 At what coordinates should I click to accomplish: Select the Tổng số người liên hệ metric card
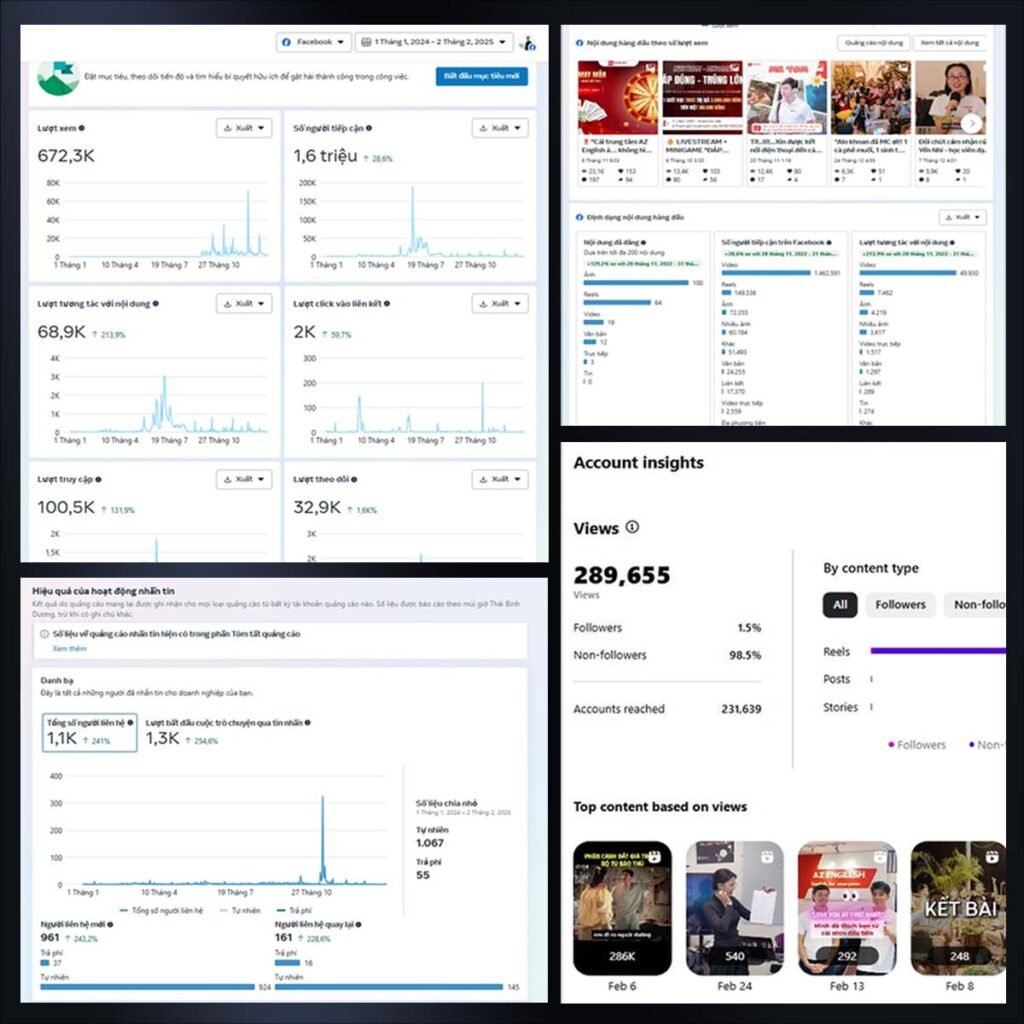(90, 732)
